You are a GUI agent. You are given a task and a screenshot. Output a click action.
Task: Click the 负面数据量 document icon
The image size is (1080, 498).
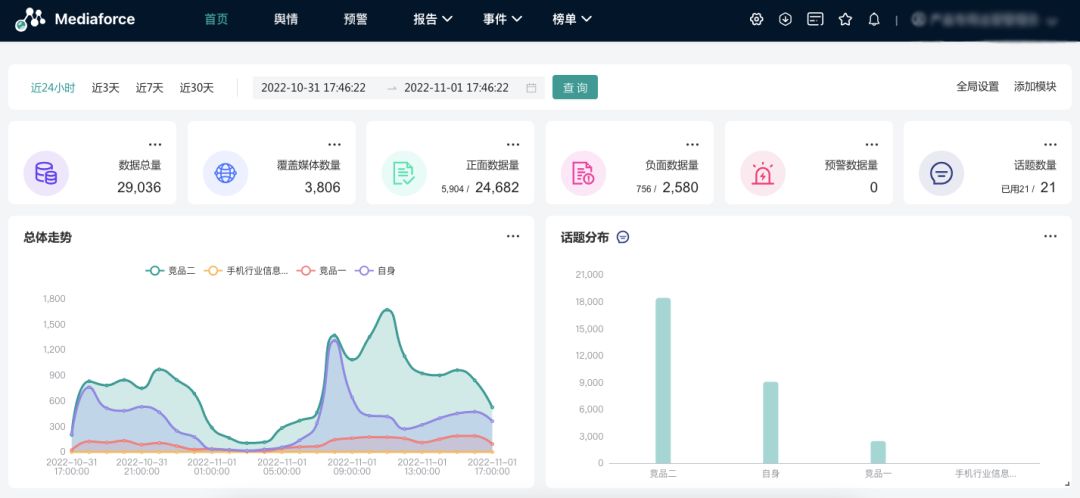(583, 174)
